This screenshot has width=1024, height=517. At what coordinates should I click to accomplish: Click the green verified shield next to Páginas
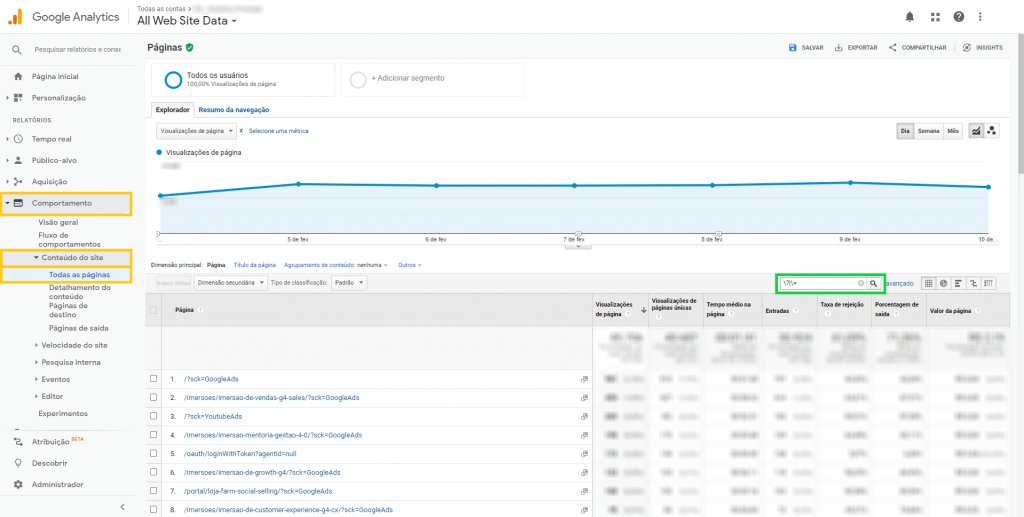coord(189,48)
